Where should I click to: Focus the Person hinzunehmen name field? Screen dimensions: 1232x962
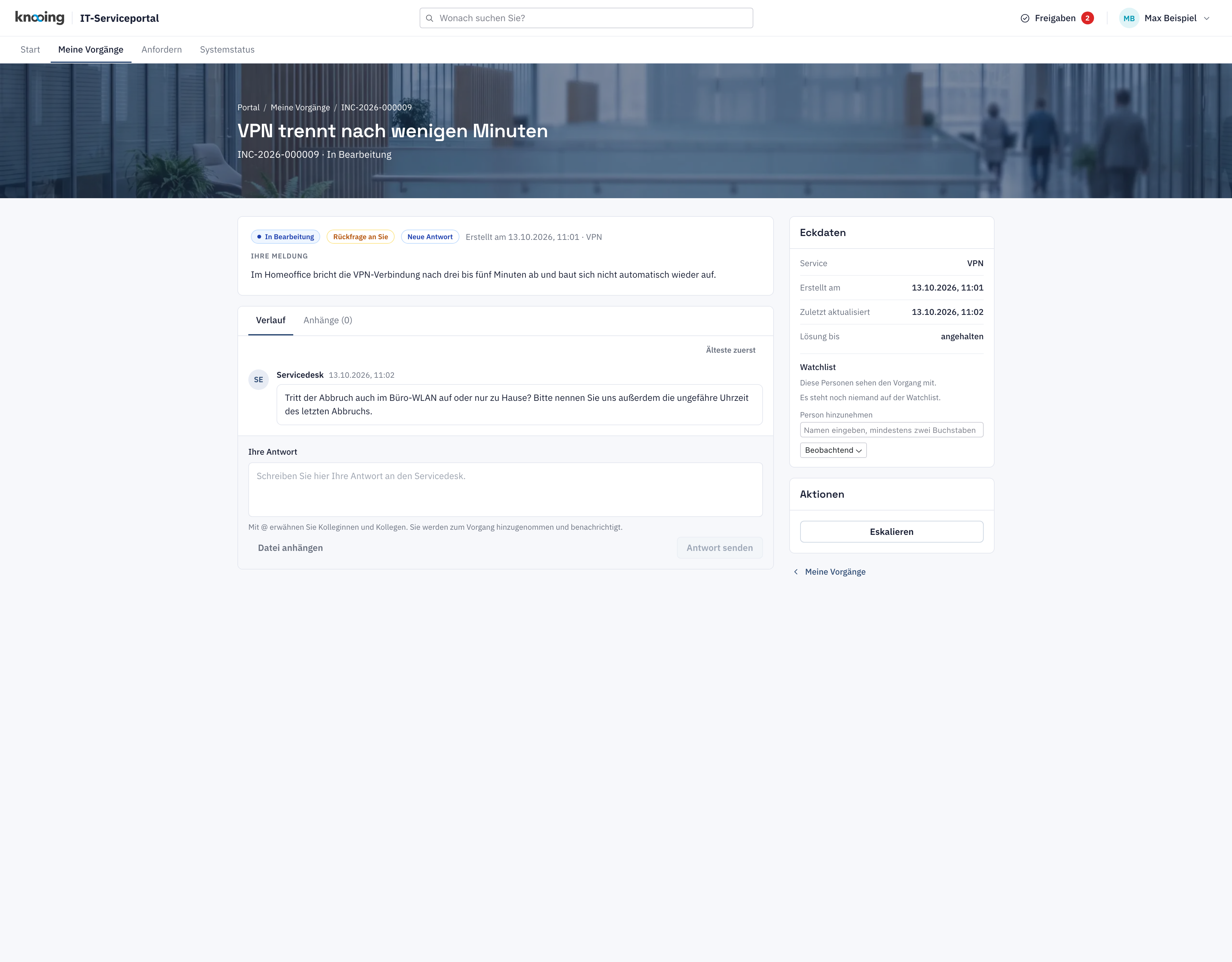891,430
